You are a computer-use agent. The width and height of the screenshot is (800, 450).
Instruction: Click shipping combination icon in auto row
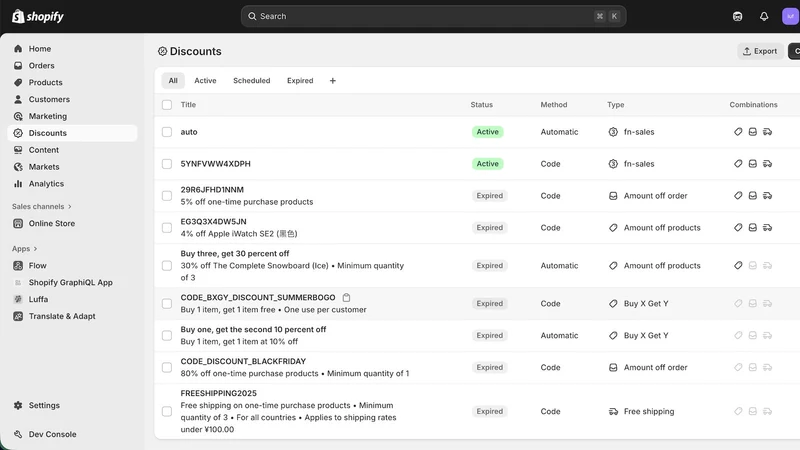coord(767,132)
